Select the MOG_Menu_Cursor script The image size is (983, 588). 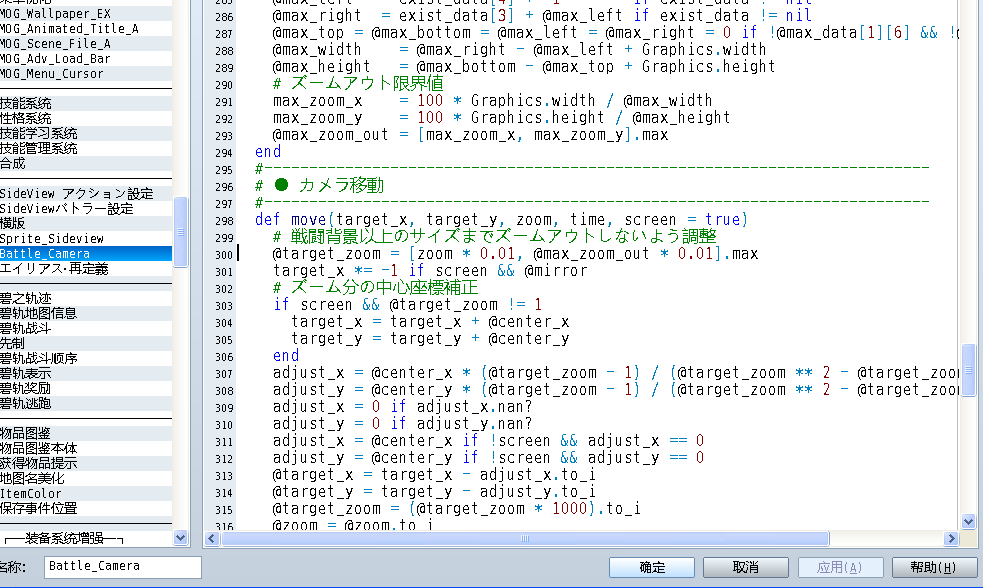[86, 73]
